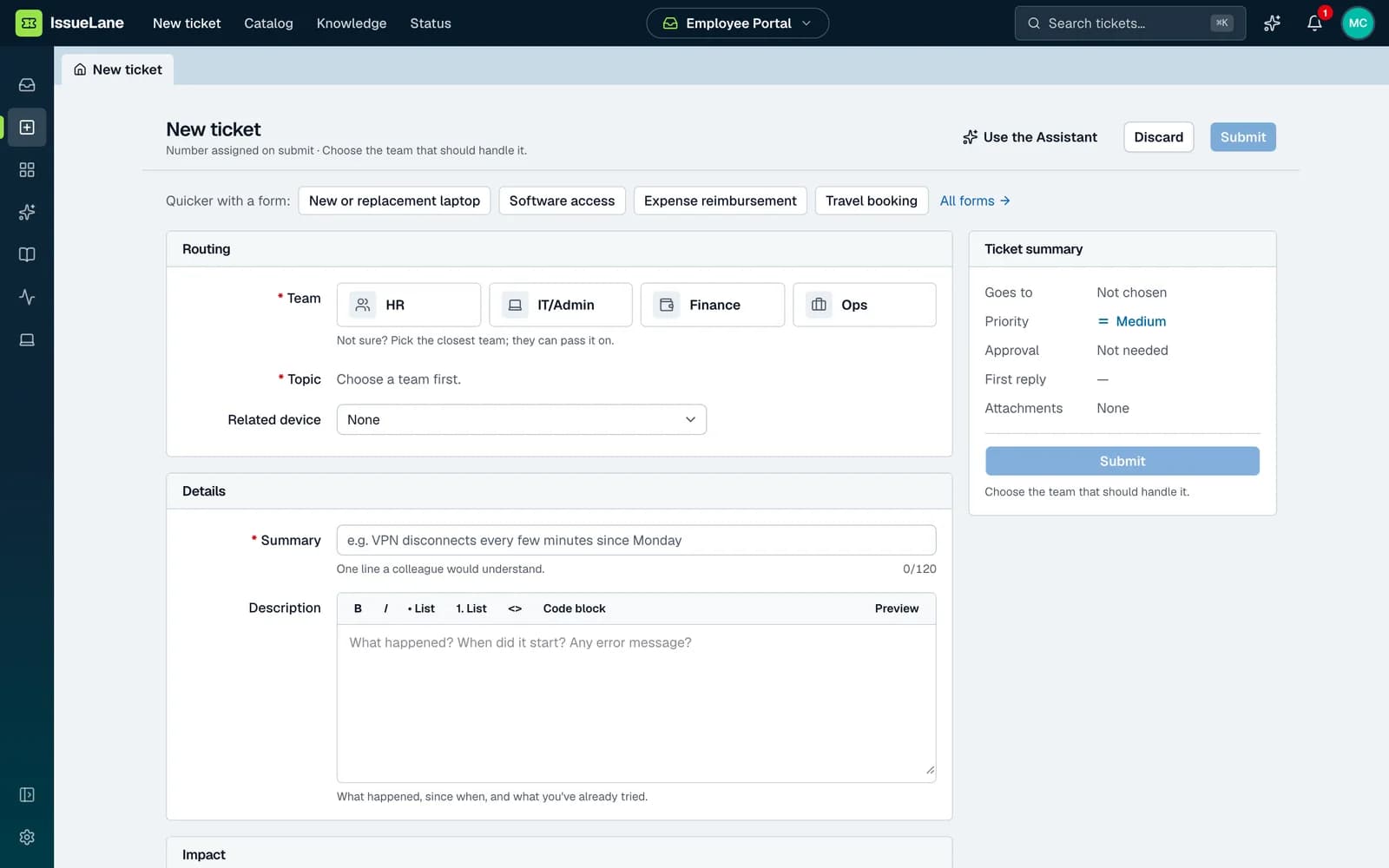Screen dimensions: 1389x868
Task: Click into the Summary input field
Action: point(636,540)
